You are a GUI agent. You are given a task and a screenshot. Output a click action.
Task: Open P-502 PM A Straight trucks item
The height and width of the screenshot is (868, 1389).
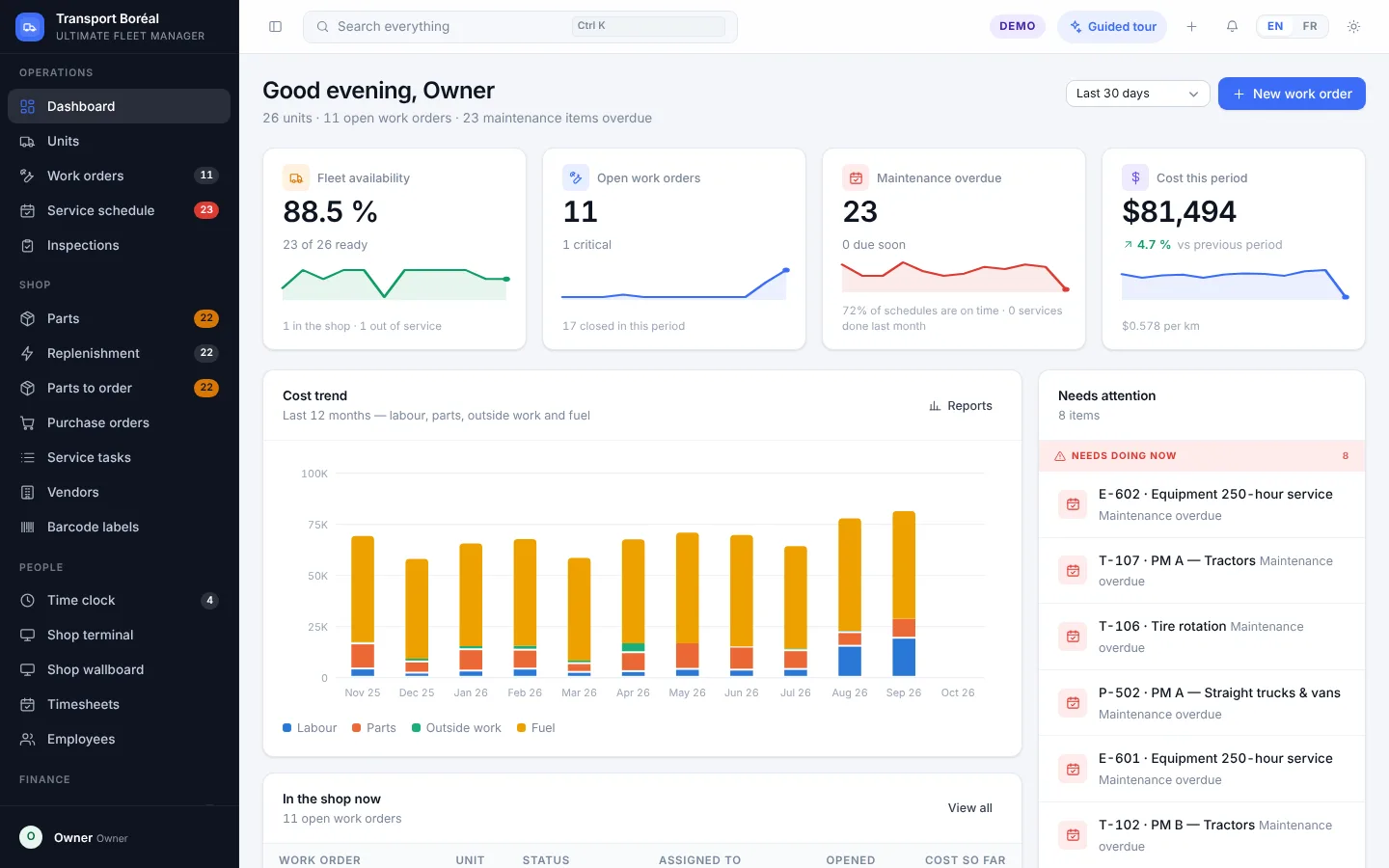coord(1202,703)
